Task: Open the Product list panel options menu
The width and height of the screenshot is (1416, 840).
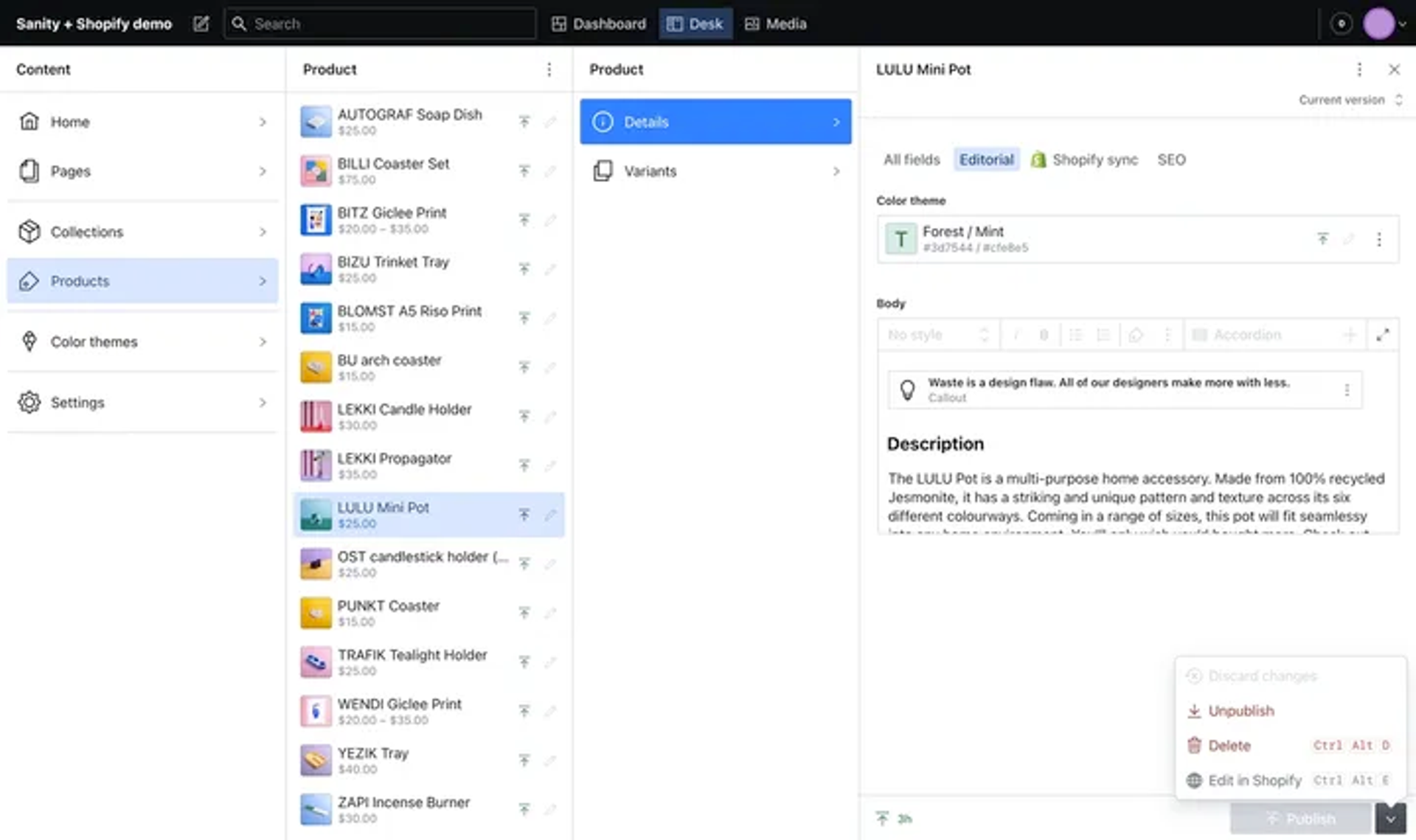Action: (x=549, y=69)
